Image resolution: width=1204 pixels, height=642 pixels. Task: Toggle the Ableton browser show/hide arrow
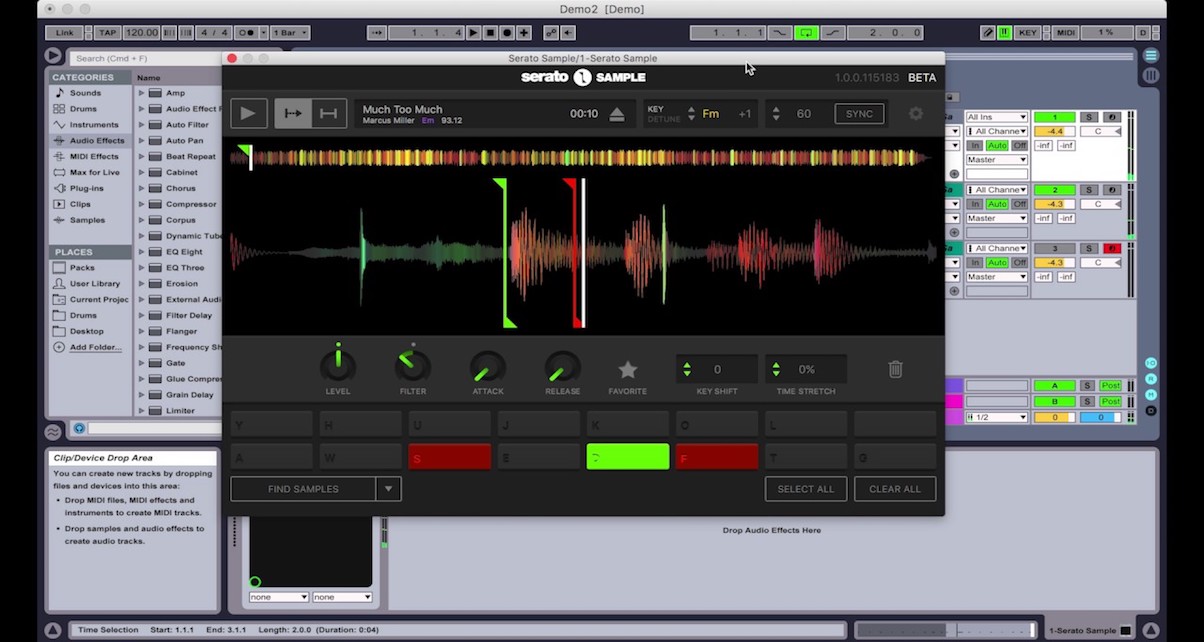(x=53, y=56)
